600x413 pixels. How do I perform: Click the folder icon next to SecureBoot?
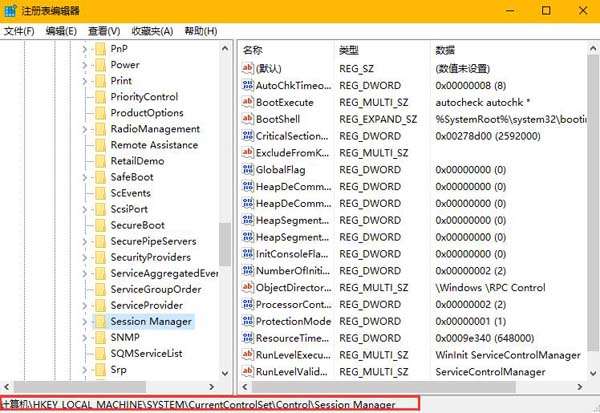[x=99, y=225]
